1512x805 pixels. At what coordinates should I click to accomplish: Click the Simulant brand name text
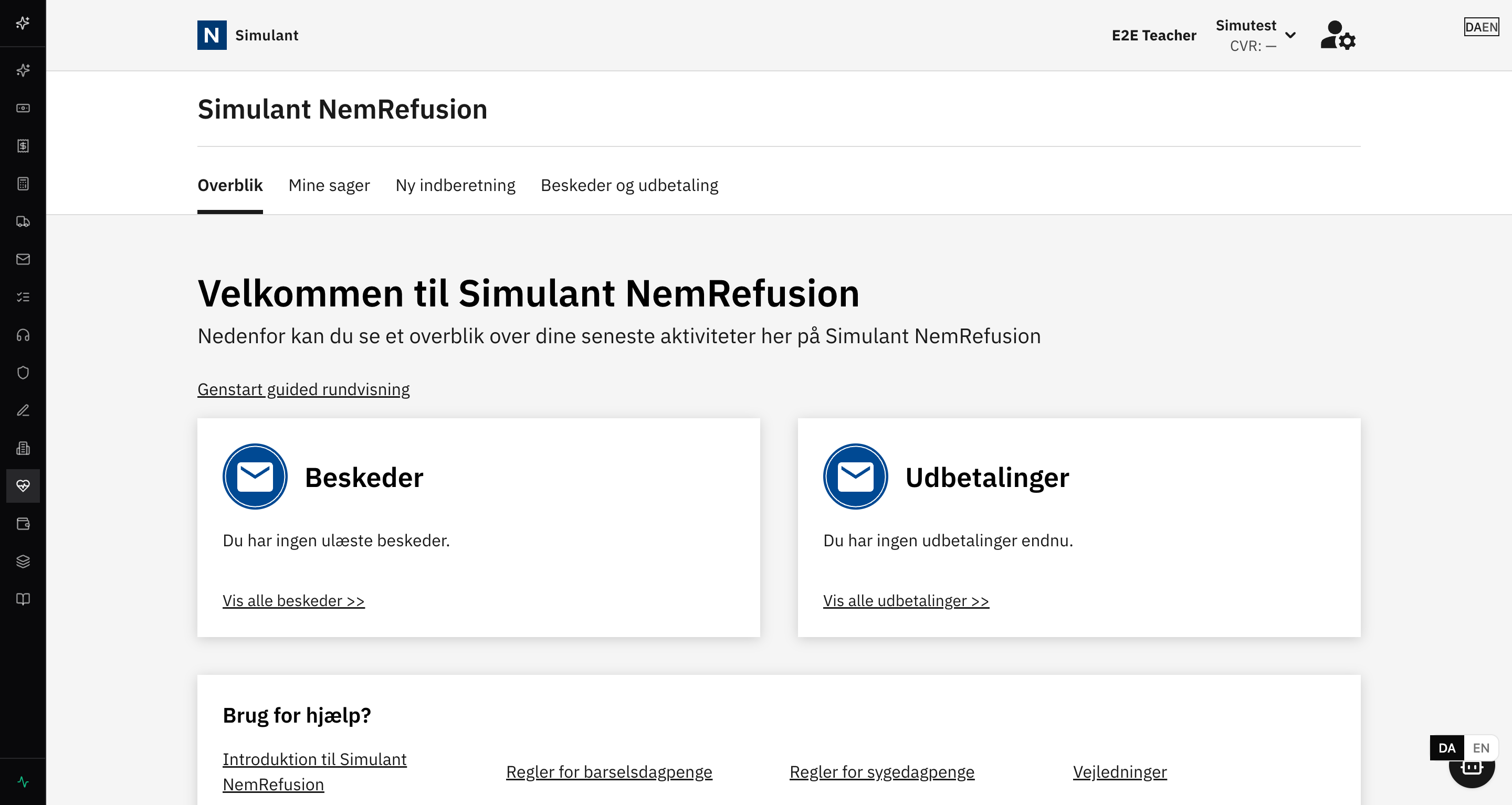pyautogui.click(x=267, y=35)
